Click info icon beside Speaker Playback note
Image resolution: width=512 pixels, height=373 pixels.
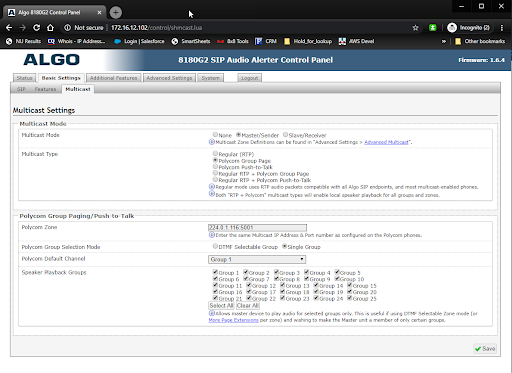point(211,313)
